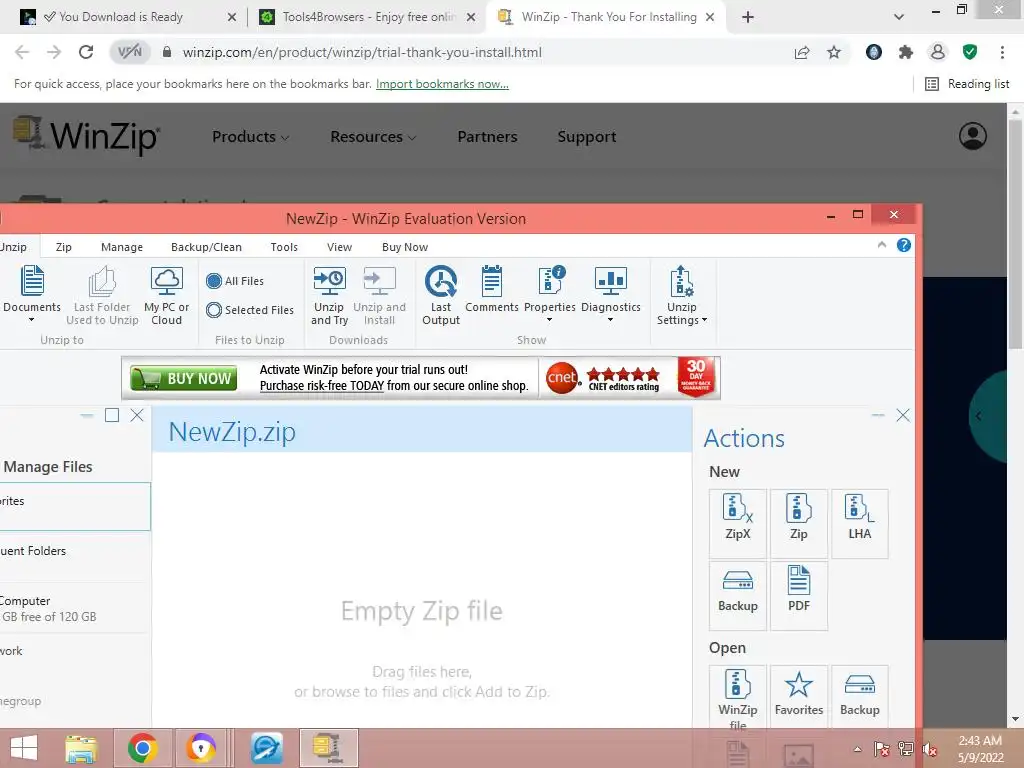
Task: Open Chrome tab search chevron
Action: pyautogui.click(x=899, y=17)
